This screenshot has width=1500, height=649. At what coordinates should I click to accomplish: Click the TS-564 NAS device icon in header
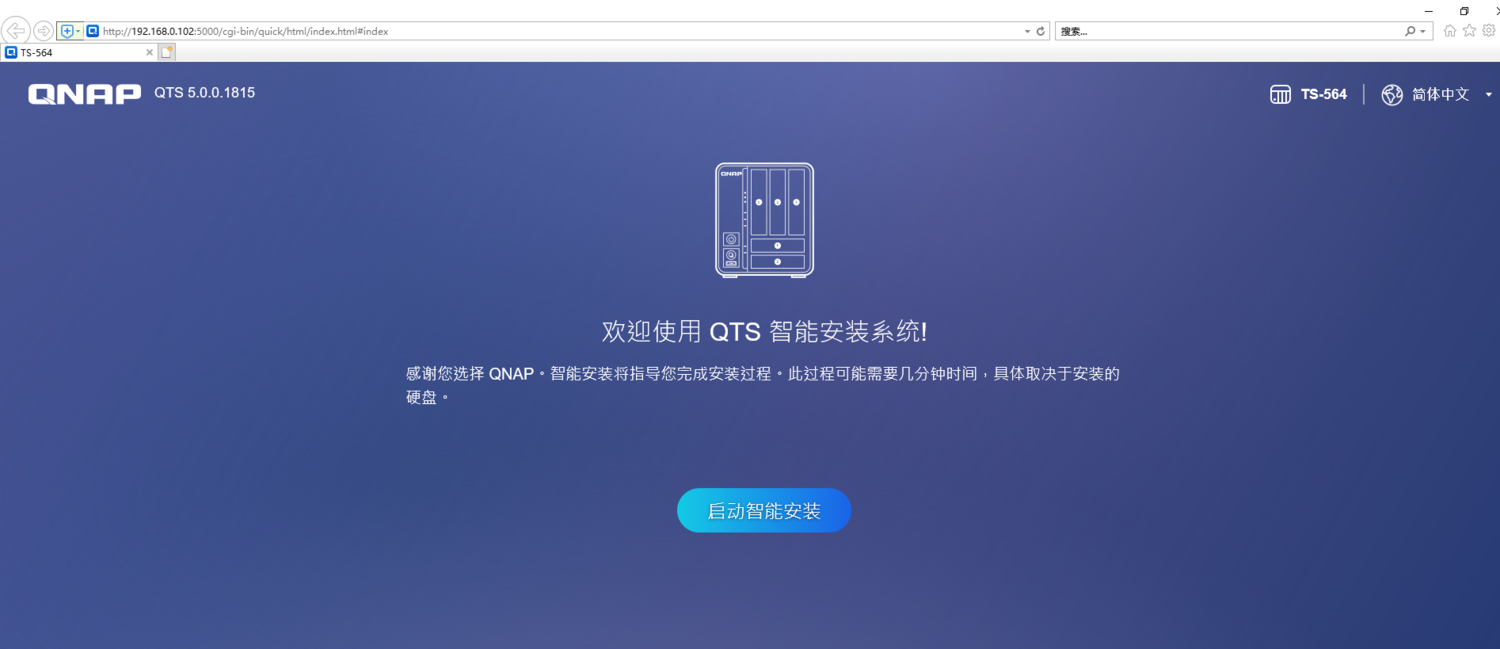tap(1280, 95)
